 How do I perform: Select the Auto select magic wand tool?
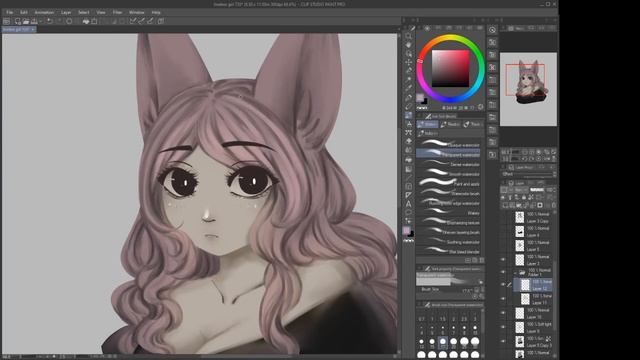pyautogui.click(x=409, y=80)
